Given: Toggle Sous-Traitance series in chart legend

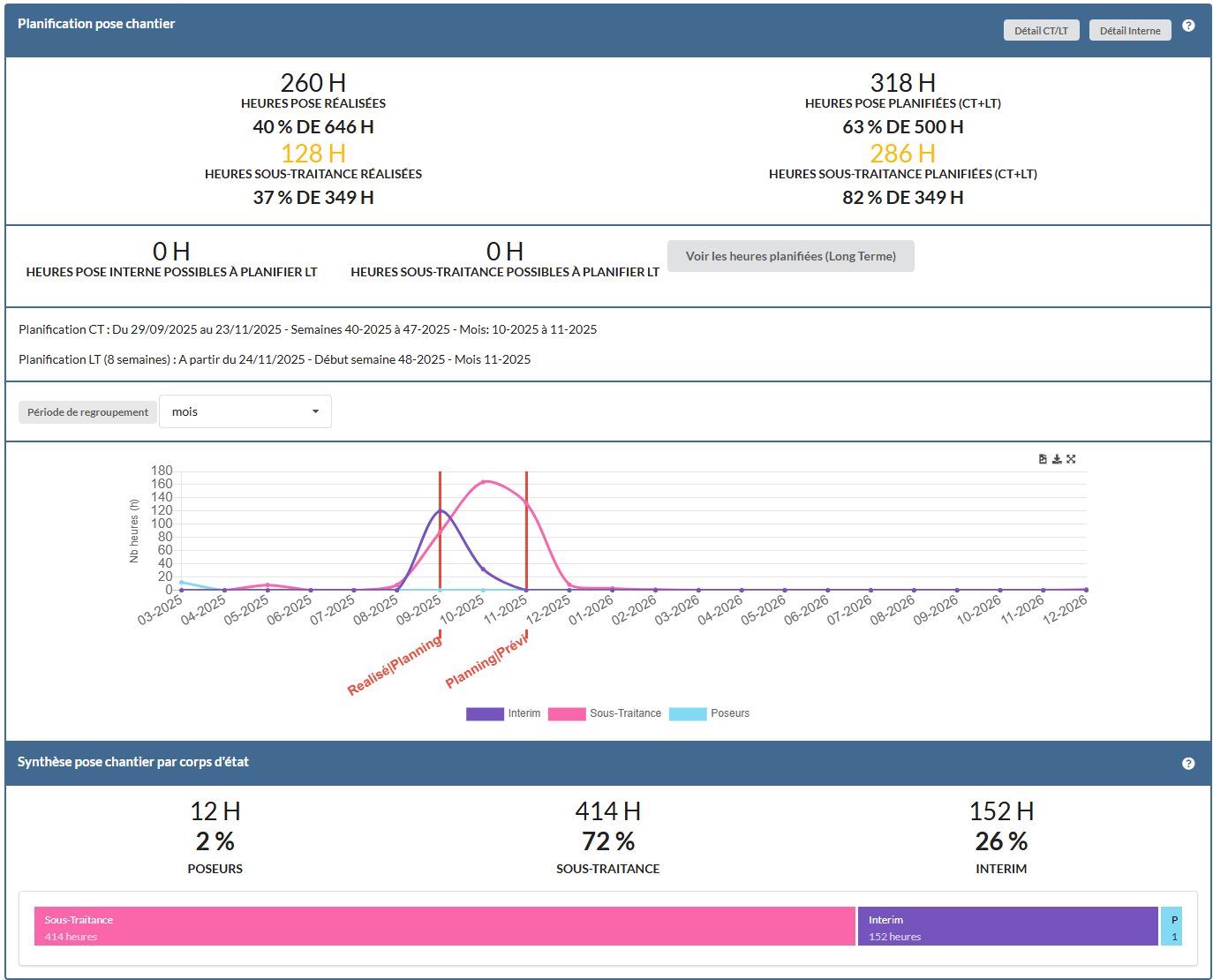Looking at the screenshot, I should [605, 713].
